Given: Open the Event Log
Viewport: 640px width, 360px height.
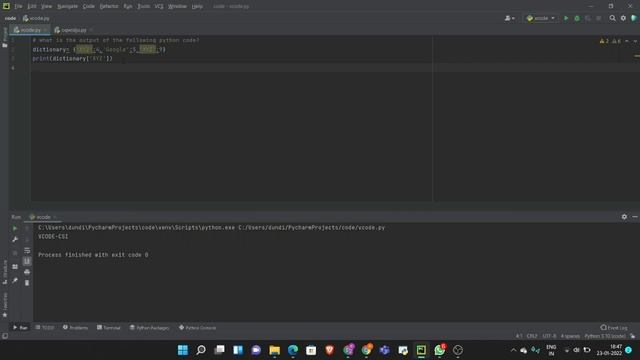Looking at the screenshot, I should click(x=614, y=327).
